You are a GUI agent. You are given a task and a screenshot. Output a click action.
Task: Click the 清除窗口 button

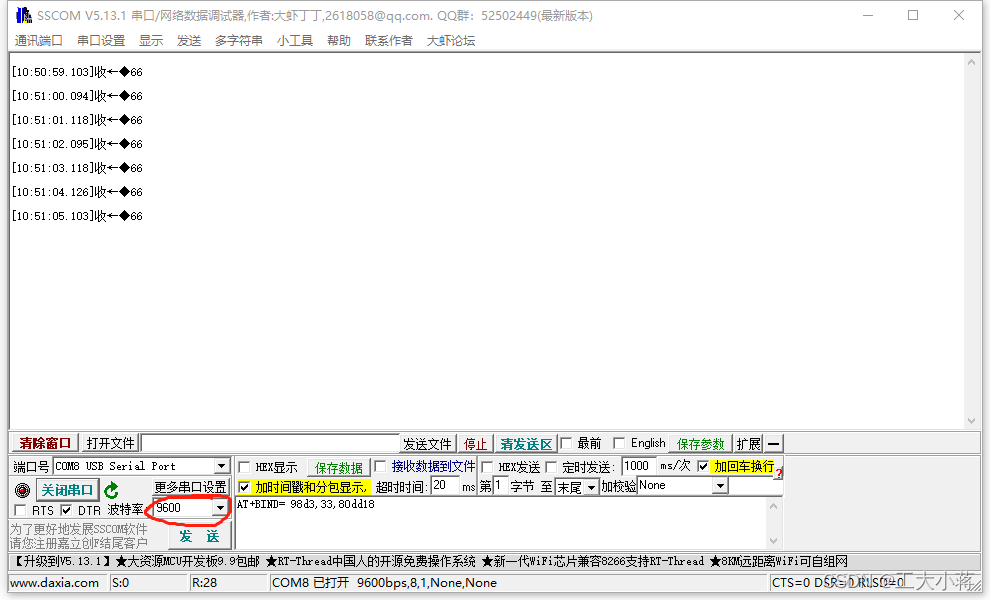[45, 443]
